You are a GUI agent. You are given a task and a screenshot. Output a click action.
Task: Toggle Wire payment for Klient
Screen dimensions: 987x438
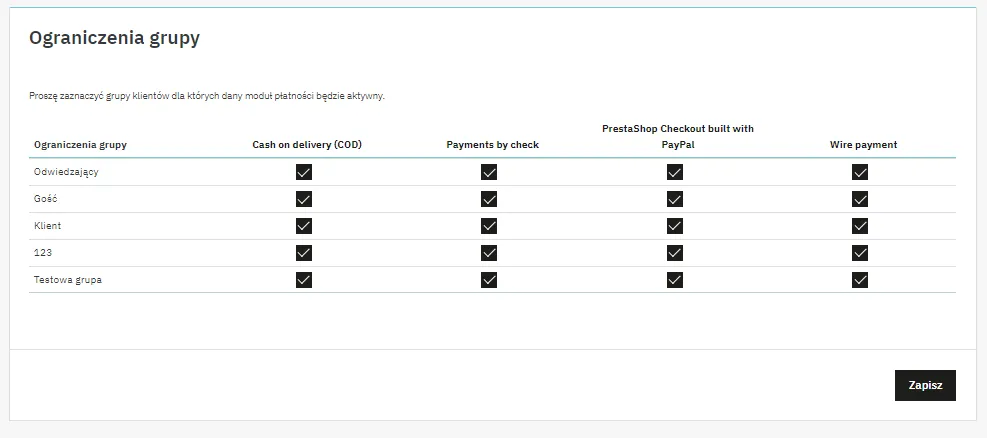[x=860, y=226]
